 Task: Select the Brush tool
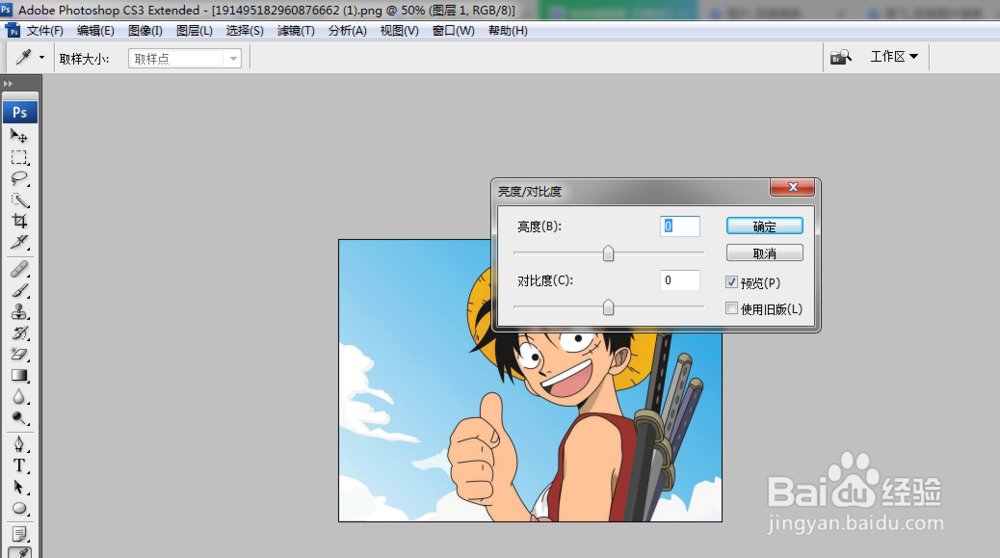click(x=19, y=291)
